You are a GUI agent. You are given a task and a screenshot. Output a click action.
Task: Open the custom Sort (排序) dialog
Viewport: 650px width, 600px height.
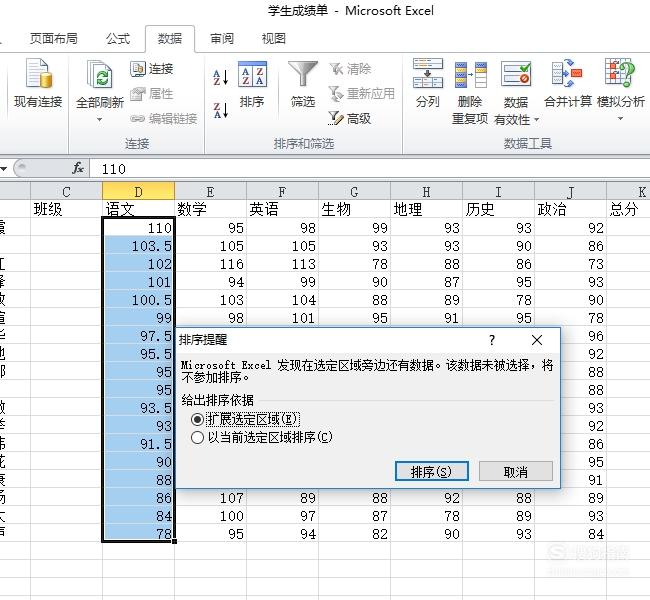pyautogui.click(x=252, y=84)
